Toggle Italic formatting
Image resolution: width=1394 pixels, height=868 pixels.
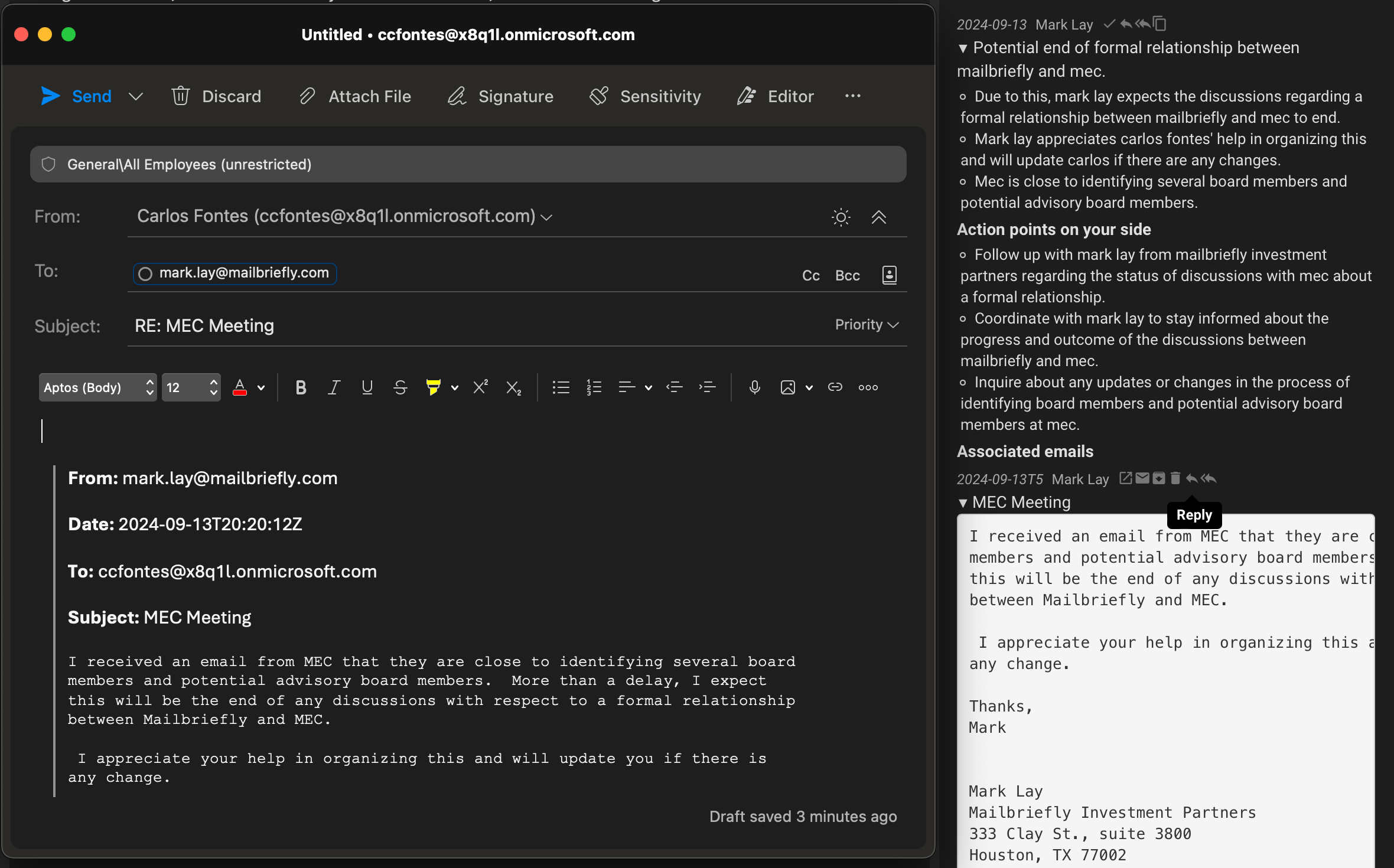(334, 387)
